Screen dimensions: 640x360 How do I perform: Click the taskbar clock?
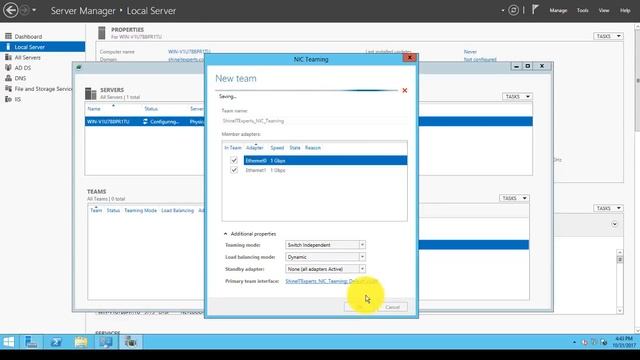point(624,342)
